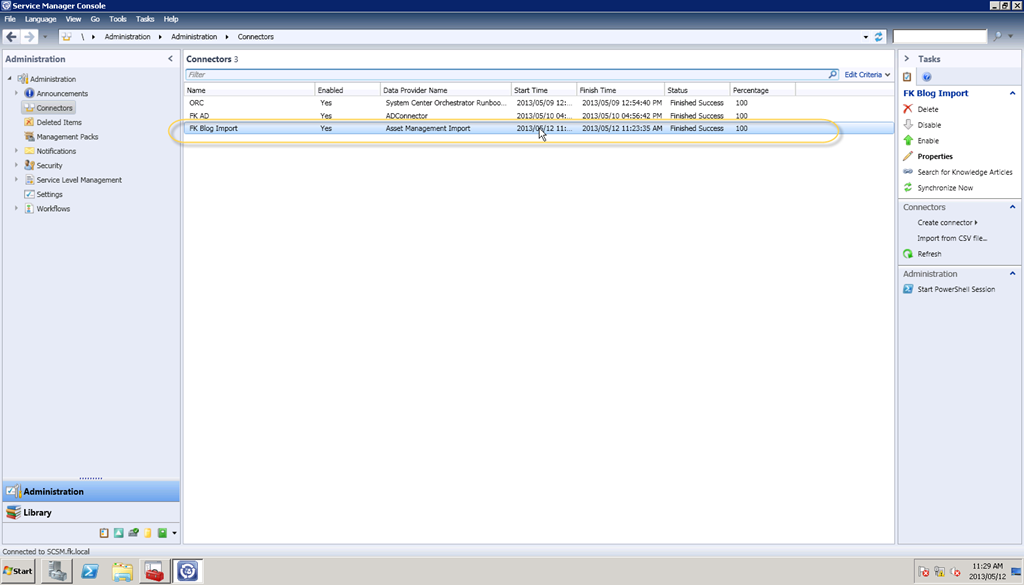
Task: Open the Edit Criteria dropdown
Action: click(867, 75)
